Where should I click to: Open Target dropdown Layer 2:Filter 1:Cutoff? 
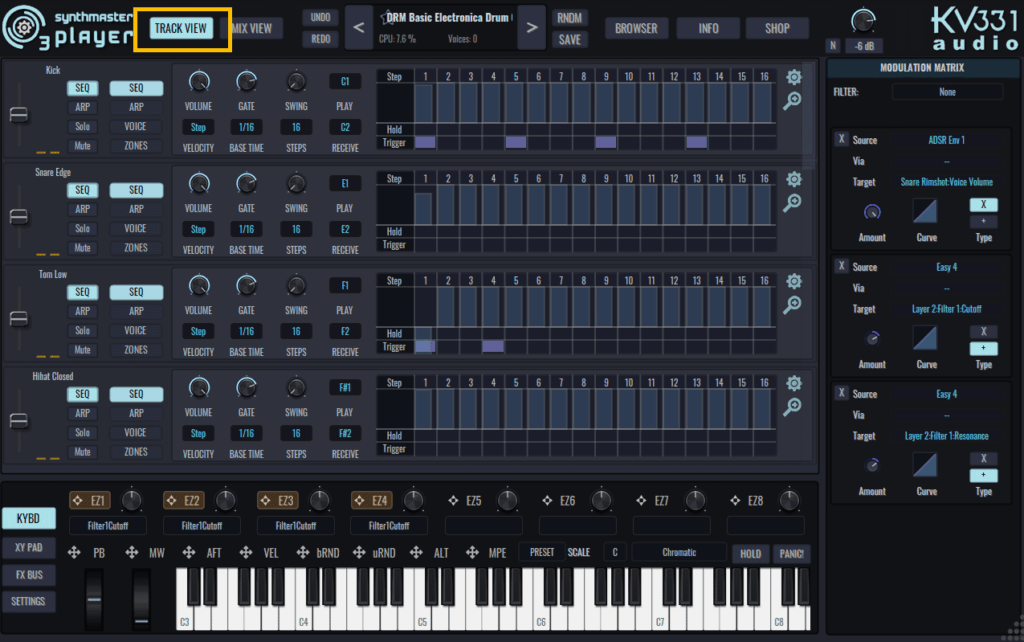(947, 309)
